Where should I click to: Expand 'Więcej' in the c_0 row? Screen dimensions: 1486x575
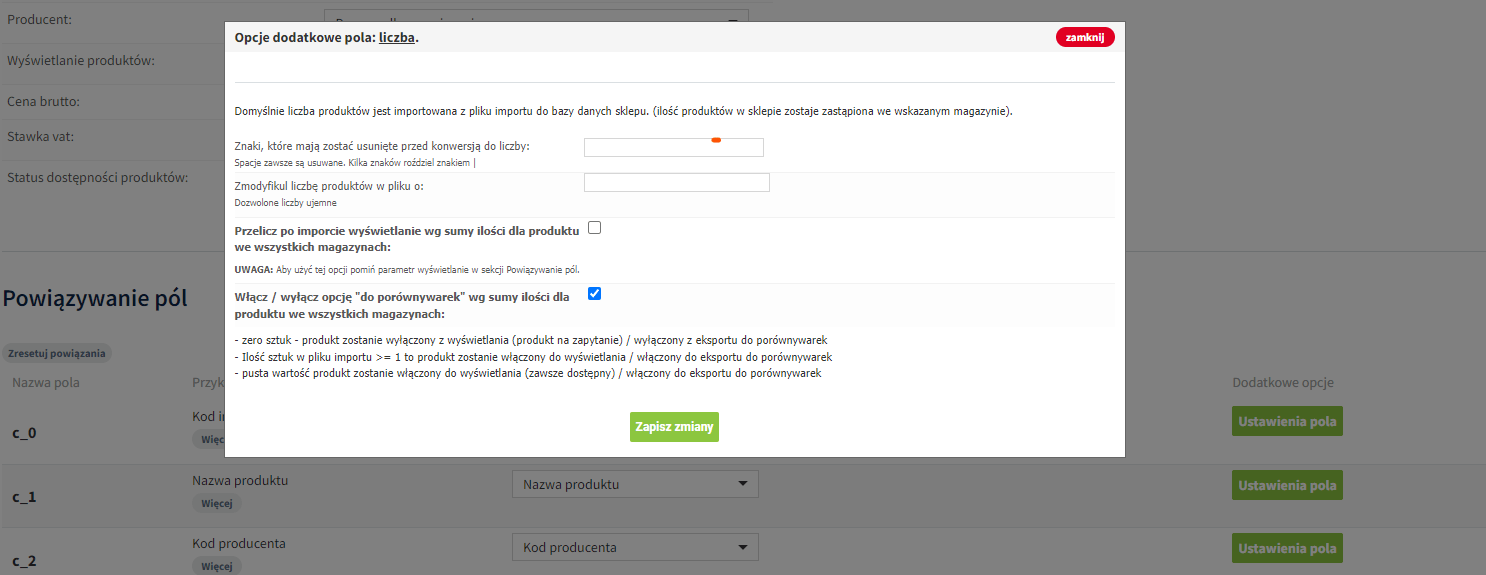pos(208,439)
